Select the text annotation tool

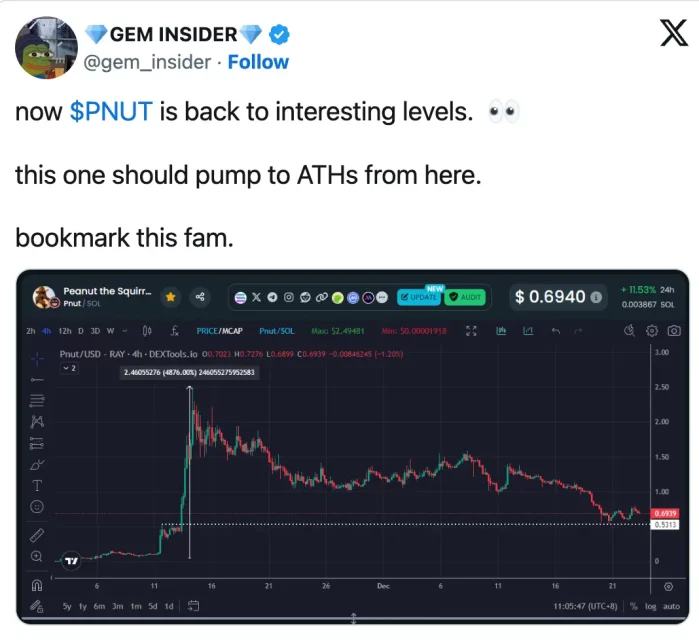click(x=37, y=486)
